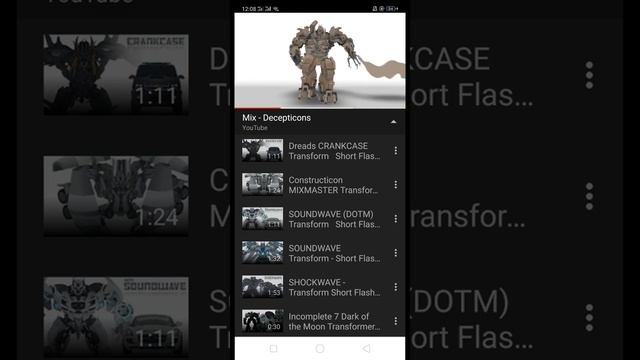Viewport: 640px width, 360px height.
Task: Play SOUNDWAVE 1:32 thumbnail in playlist
Action: click(262, 252)
